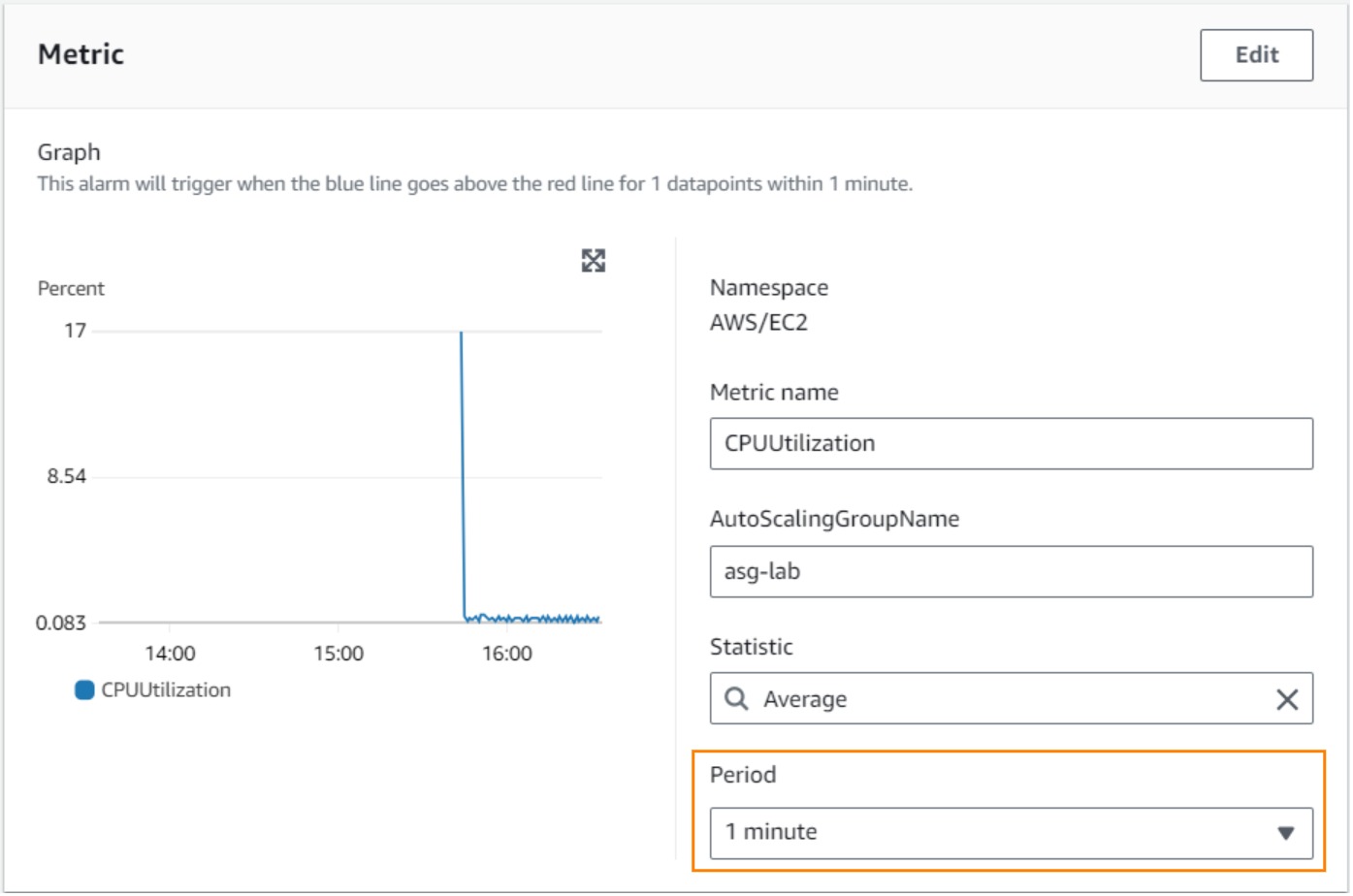Focus the AutoScalingGroupName field containing asg-lab
Viewport: 1353px width, 896px height.
pyautogui.click(x=1012, y=572)
